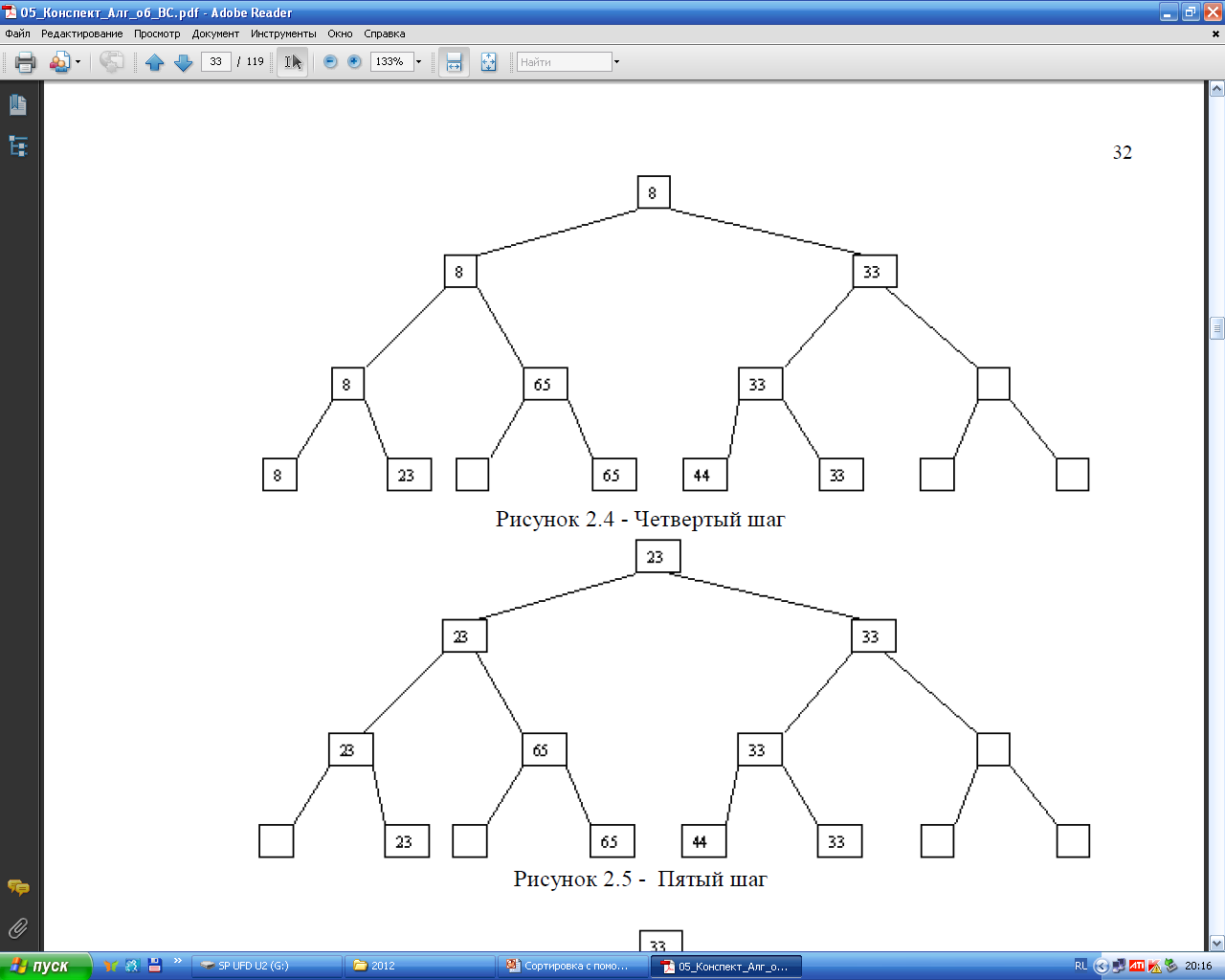Viewport: 1225px width, 980px height.
Task: Open the Attachments paperclip panel
Action: pos(18,928)
